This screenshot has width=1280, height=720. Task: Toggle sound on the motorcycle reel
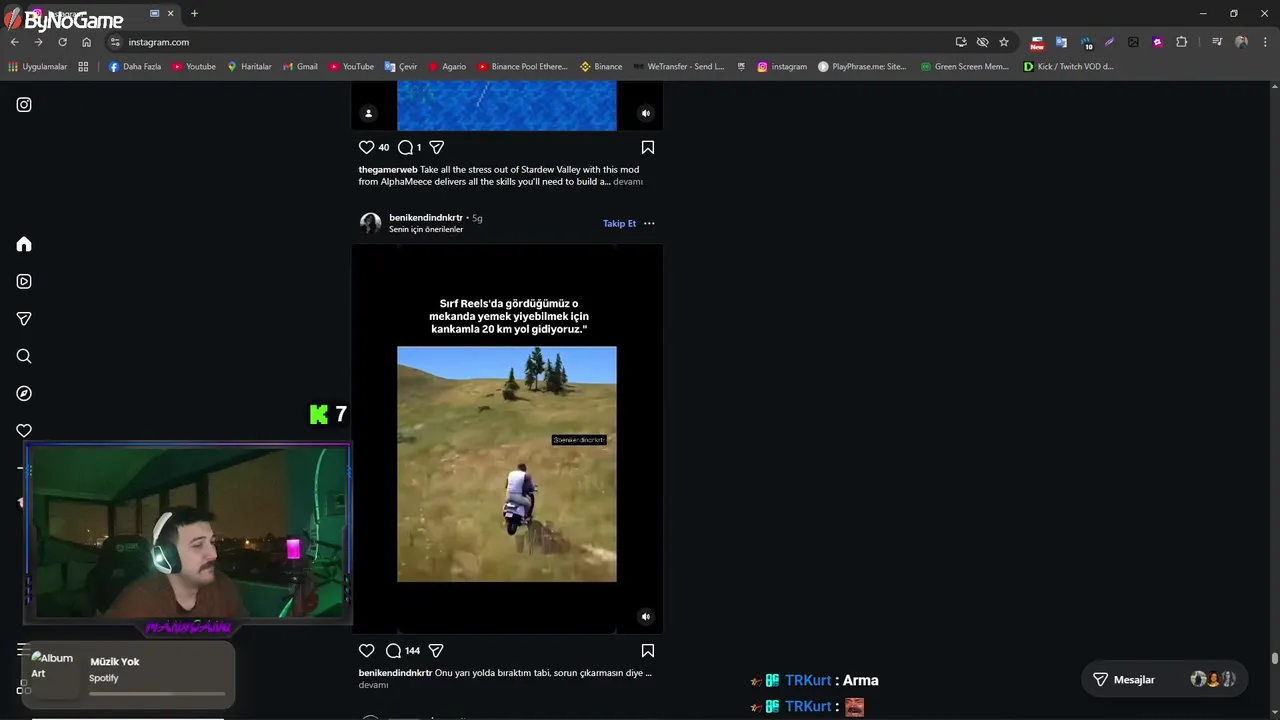pos(646,617)
